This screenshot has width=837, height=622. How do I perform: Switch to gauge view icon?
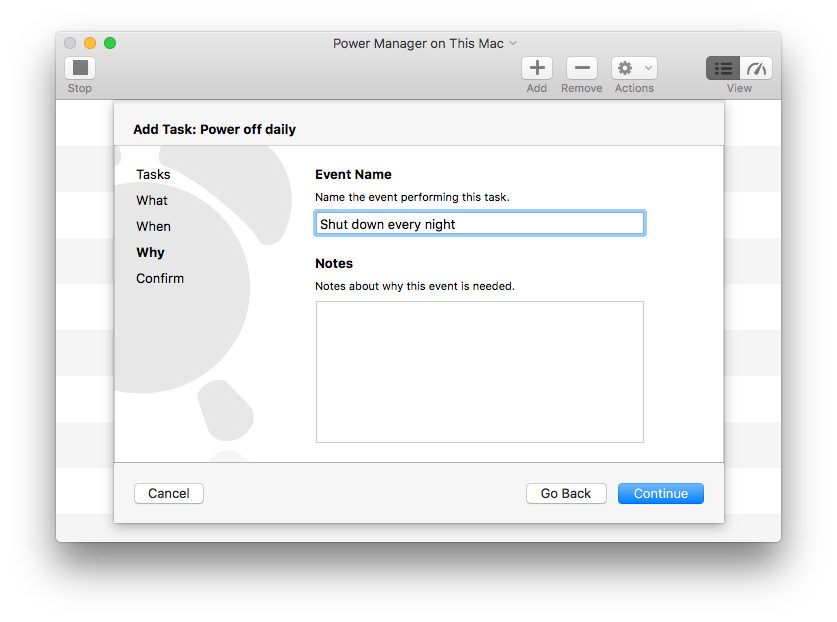pos(756,68)
